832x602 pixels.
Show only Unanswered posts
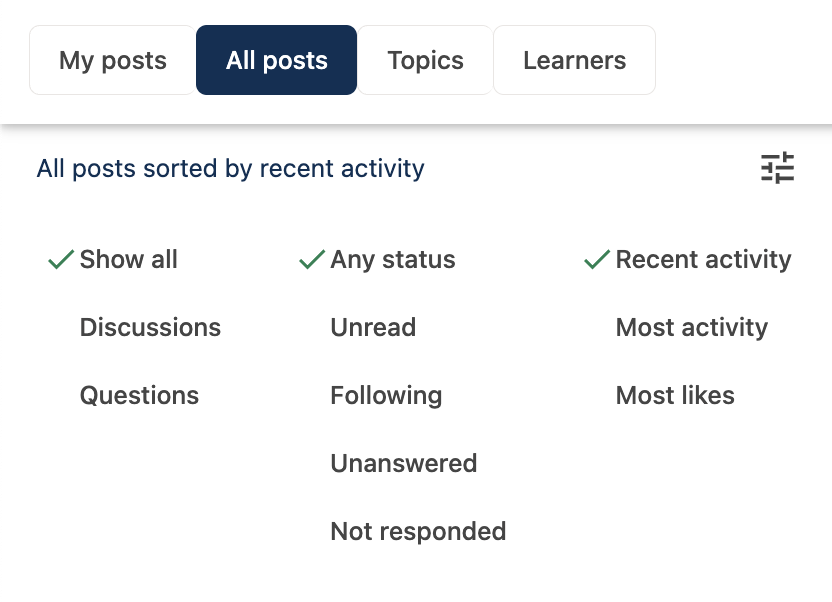click(x=403, y=464)
